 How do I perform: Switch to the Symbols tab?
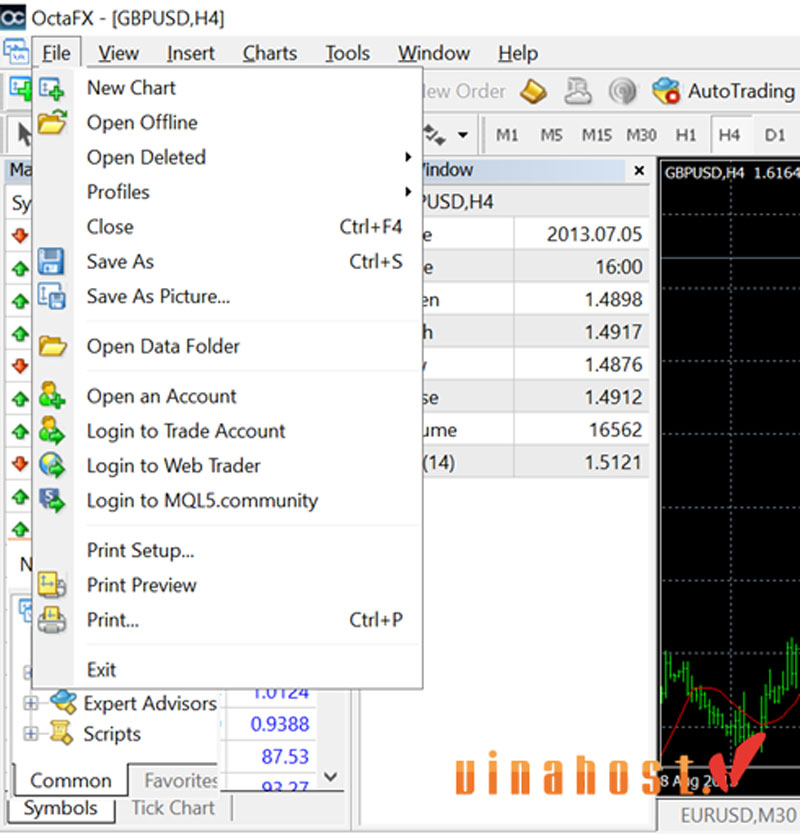tap(61, 808)
